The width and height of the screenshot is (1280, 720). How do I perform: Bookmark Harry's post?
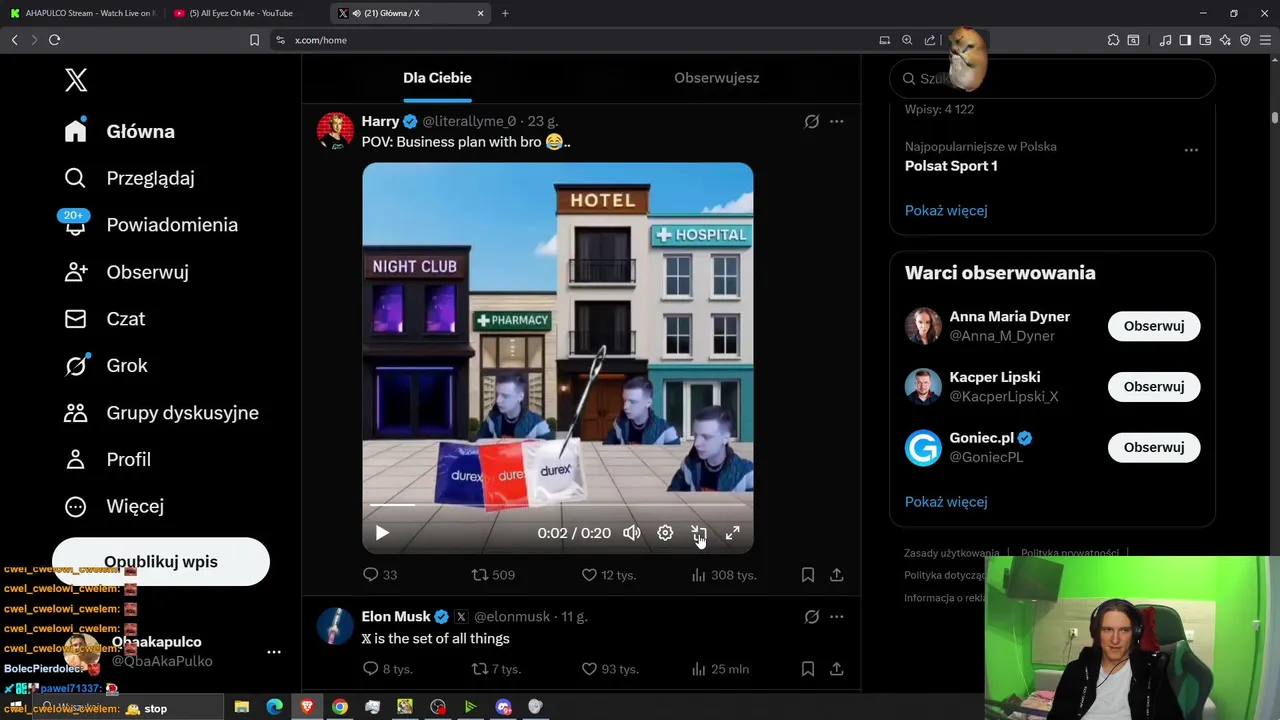[808, 575]
